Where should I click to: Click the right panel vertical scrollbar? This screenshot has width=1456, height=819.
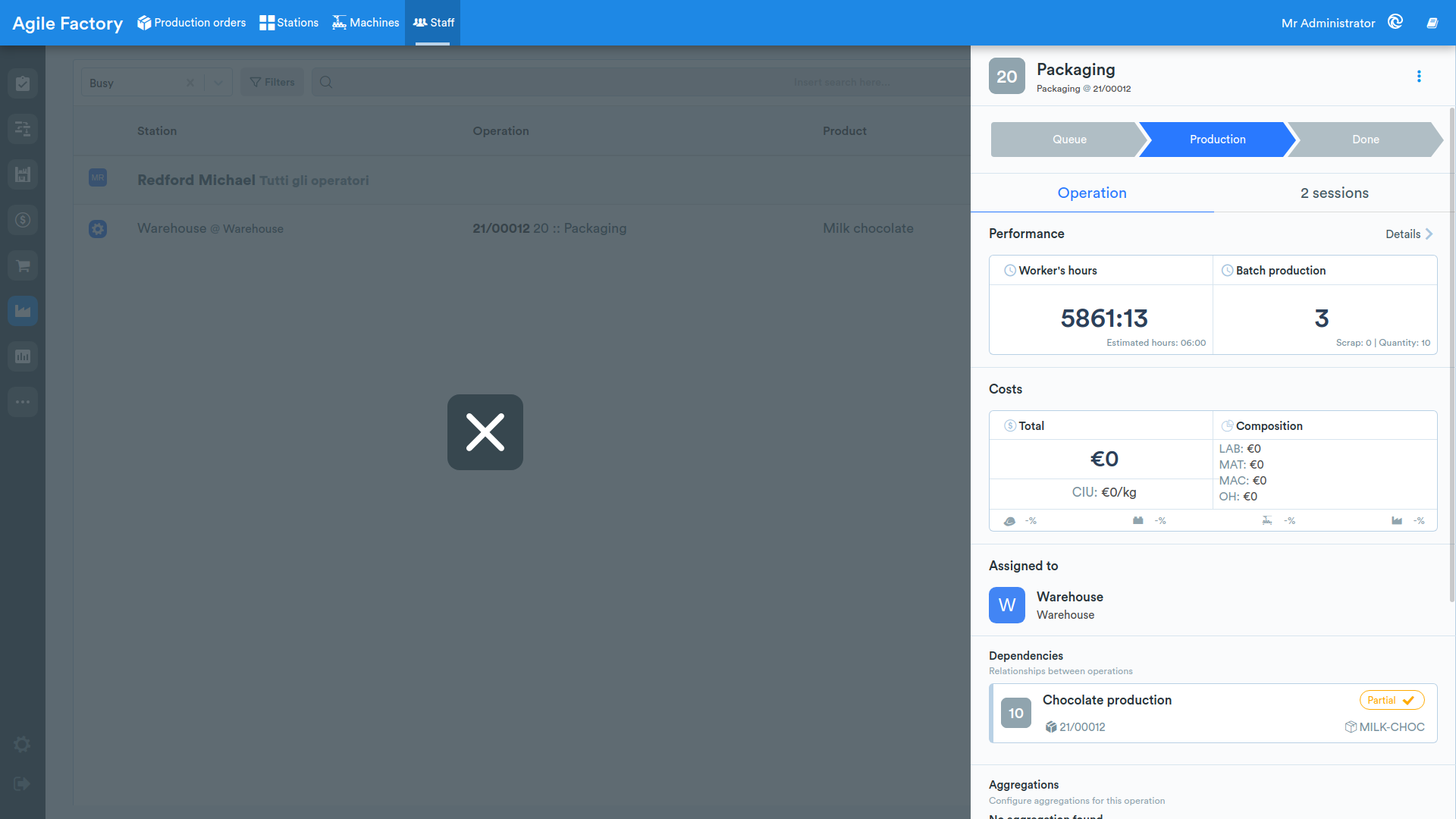tap(1452, 355)
